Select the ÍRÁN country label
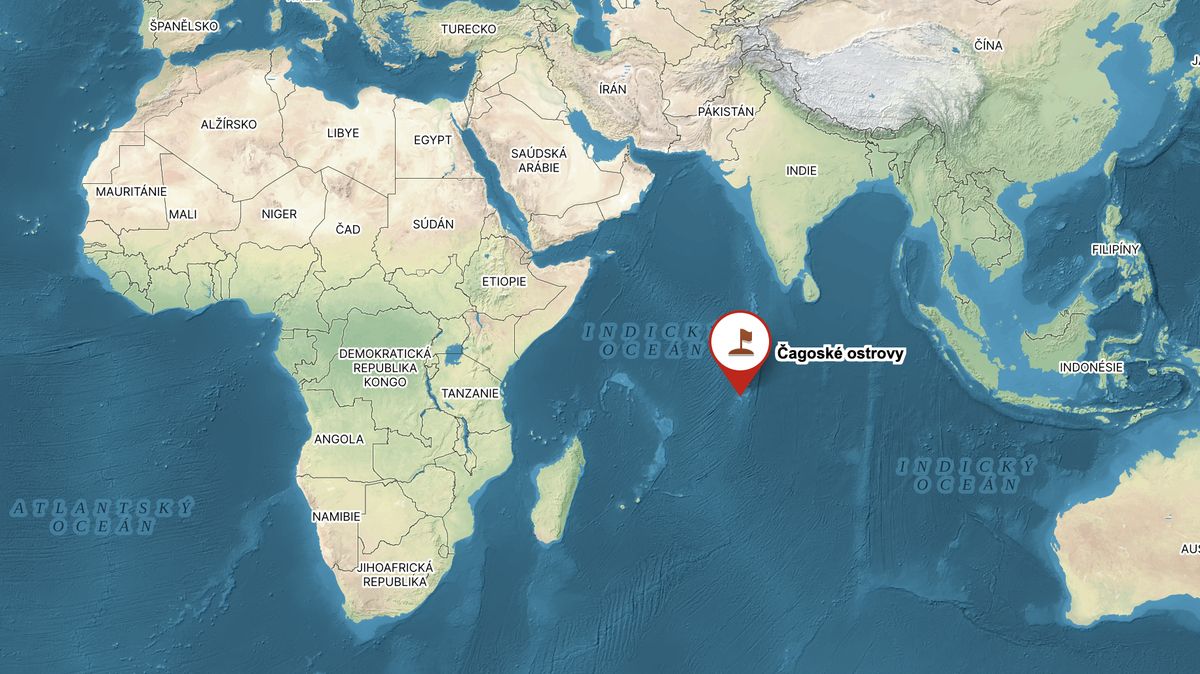 (x=612, y=89)
